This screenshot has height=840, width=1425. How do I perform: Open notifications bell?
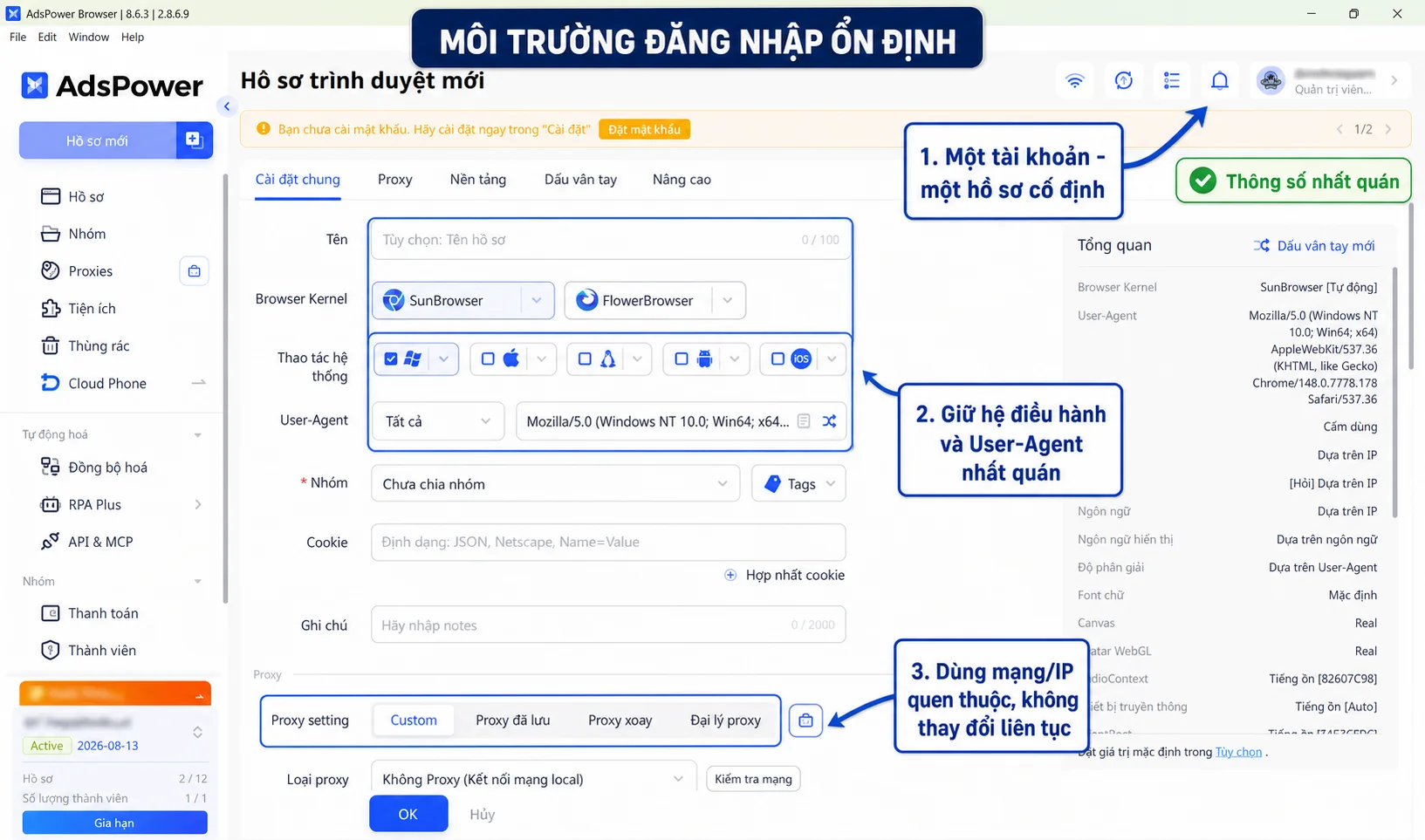(x=1220, y=81)
